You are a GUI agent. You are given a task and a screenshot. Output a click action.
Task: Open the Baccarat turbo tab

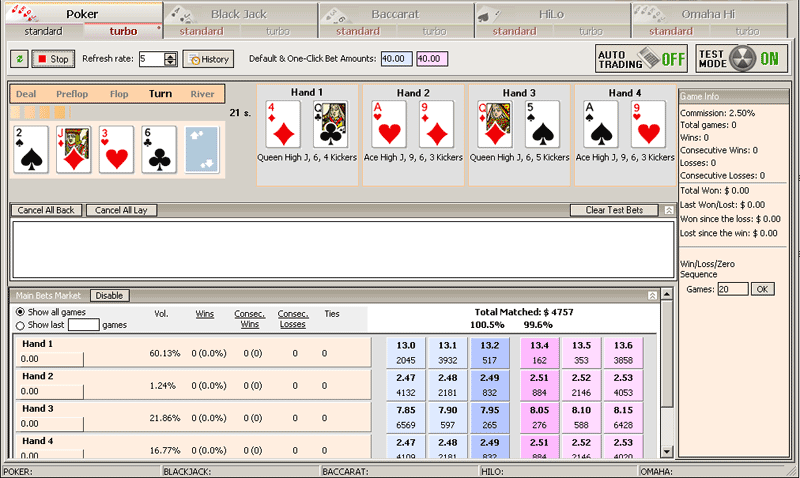pyautogui.click(x=435, y=32)
